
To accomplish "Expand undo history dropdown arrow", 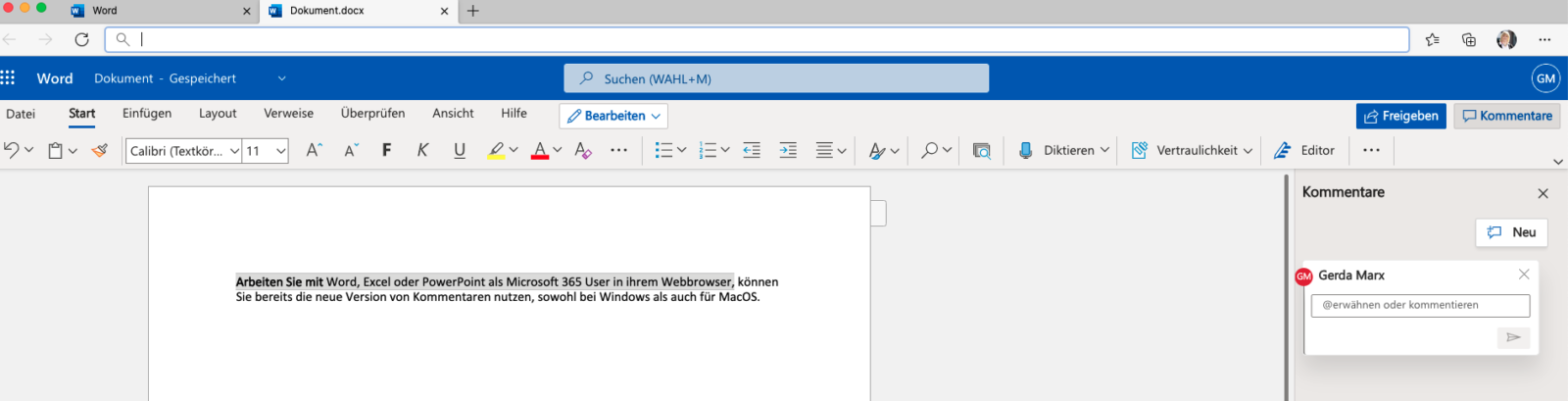I will click(28, 150).
